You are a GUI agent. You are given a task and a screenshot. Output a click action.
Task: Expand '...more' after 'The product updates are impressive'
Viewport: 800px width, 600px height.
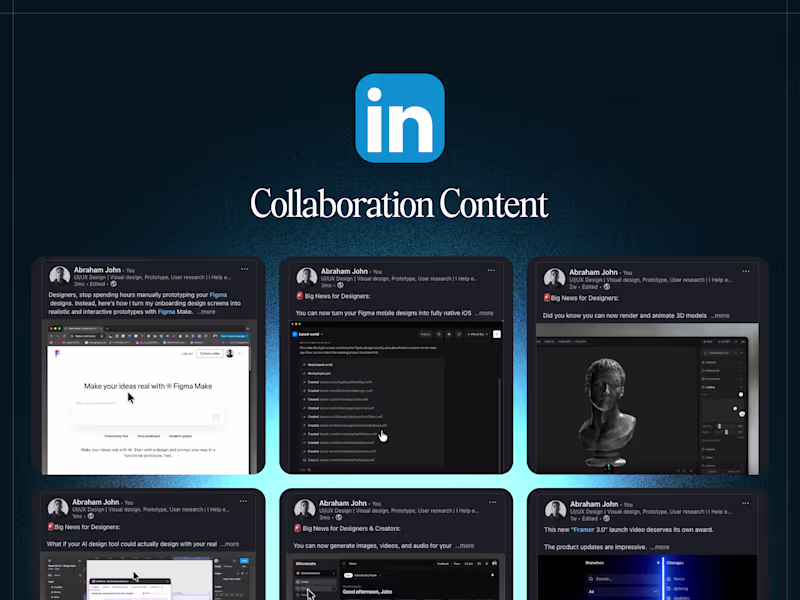pyautogui.click(x=660, y=547)
